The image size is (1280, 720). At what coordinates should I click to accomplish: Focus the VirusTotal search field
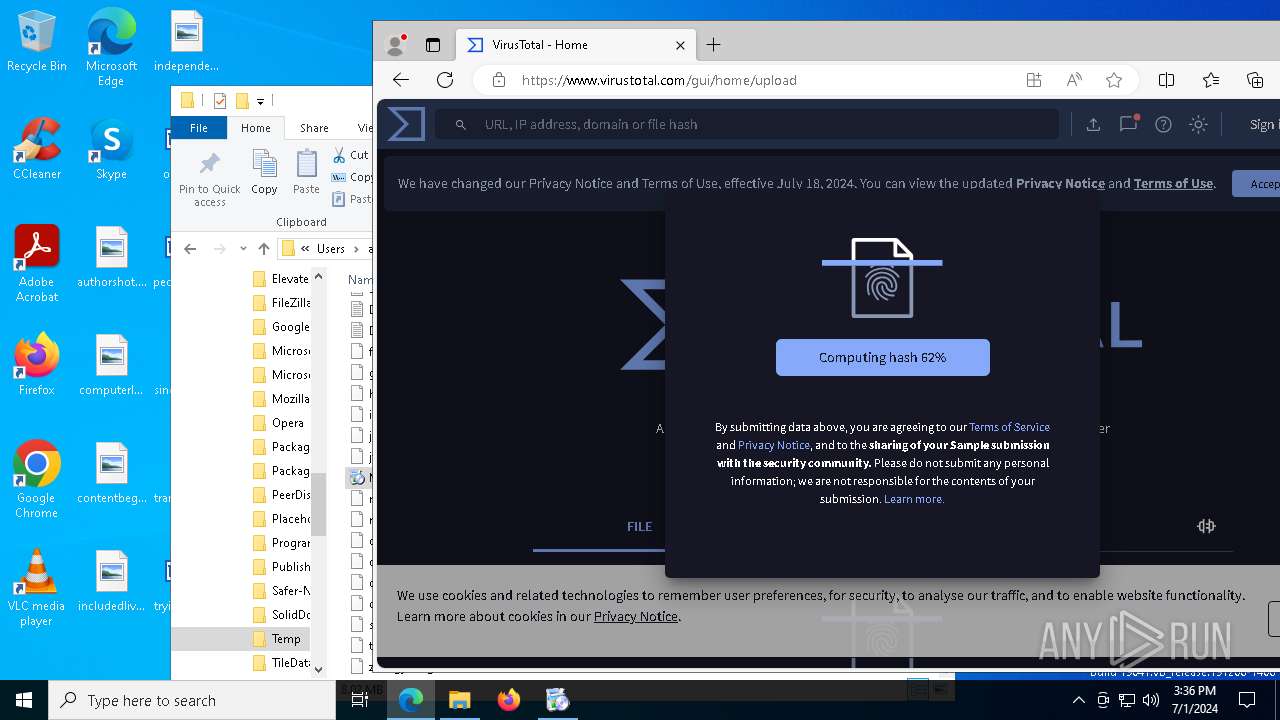[746, 124]
